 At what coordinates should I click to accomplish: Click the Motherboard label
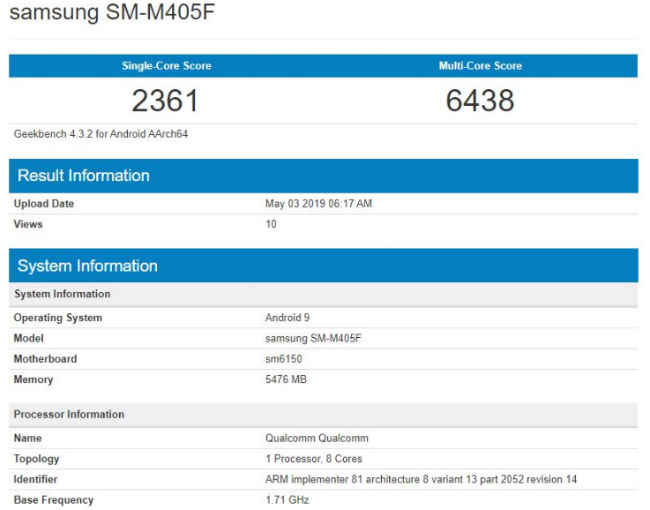point(45,359)
